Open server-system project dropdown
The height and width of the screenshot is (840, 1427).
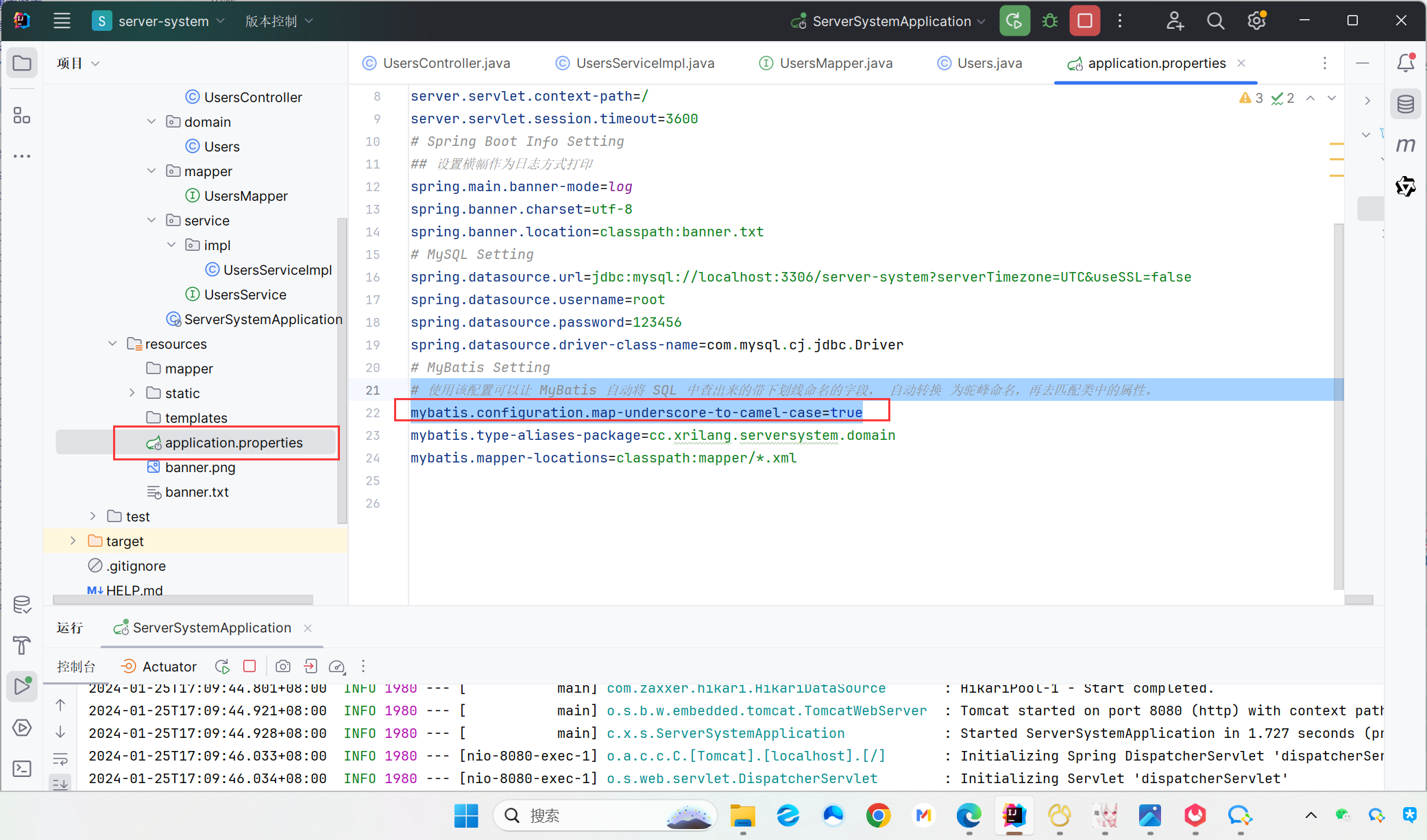(x=158, y=21)
